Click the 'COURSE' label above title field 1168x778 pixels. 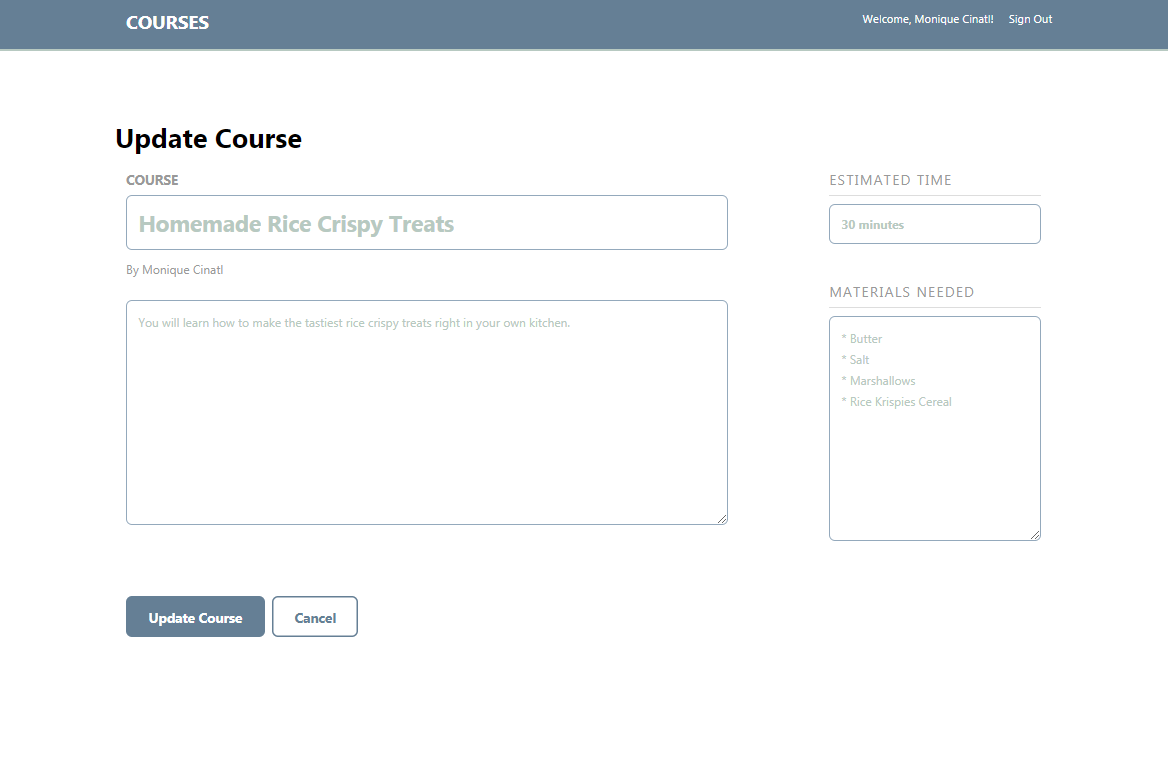152,180
